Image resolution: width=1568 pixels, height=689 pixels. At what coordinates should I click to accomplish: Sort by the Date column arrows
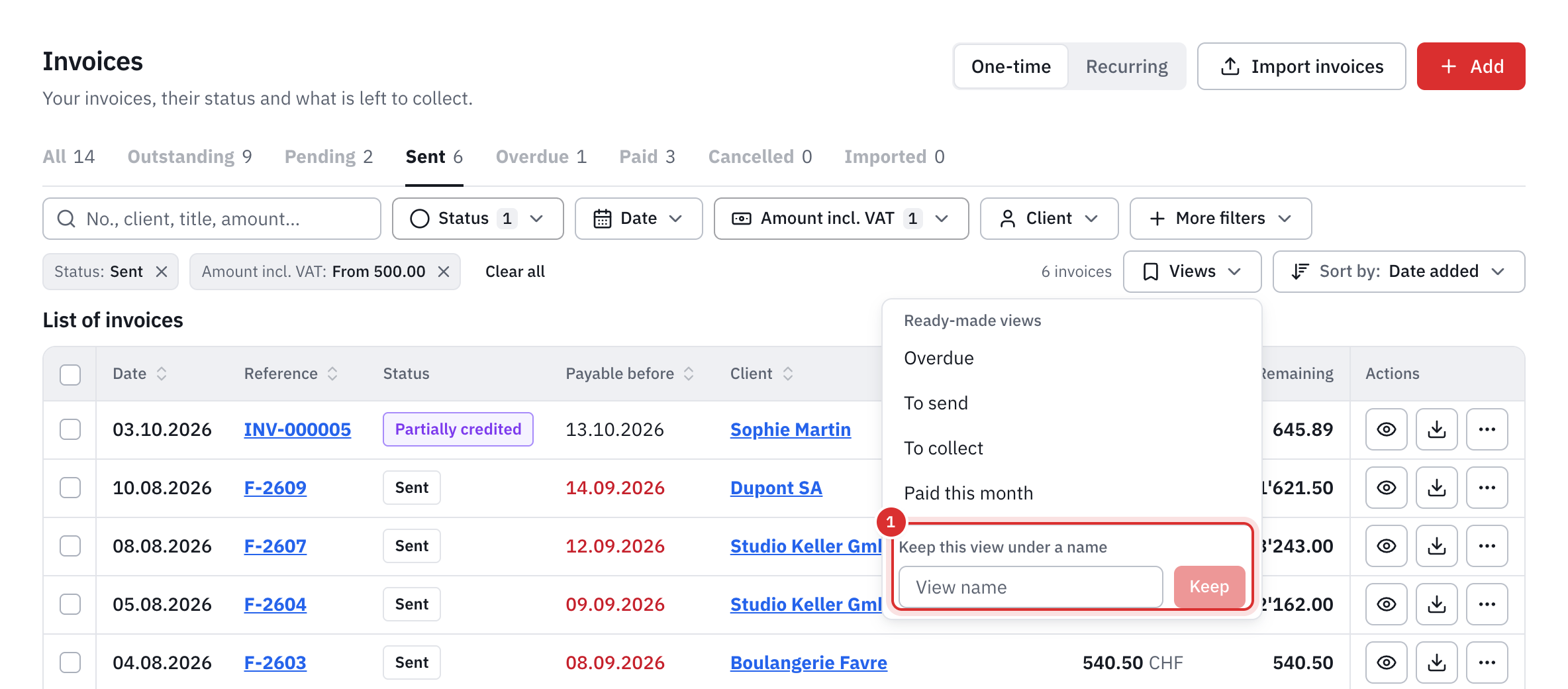(162, 374)
